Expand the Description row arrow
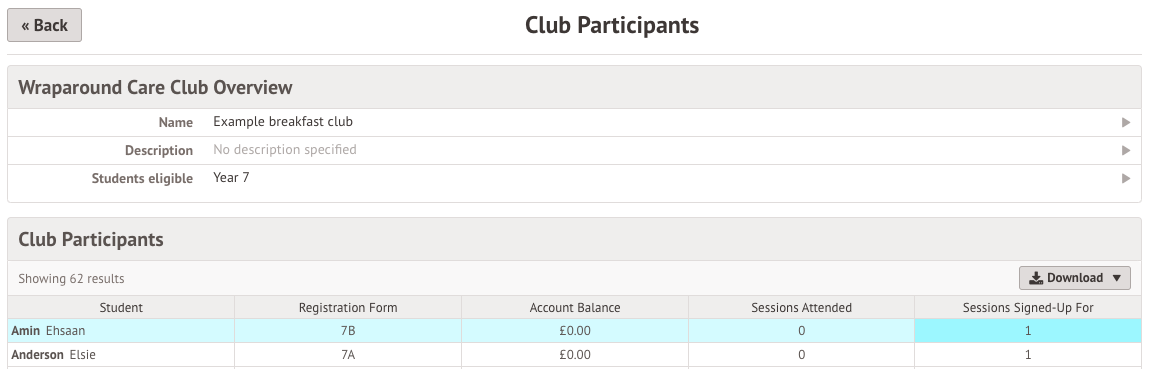Screen dimensions: 1151x369 [1125, 150]
